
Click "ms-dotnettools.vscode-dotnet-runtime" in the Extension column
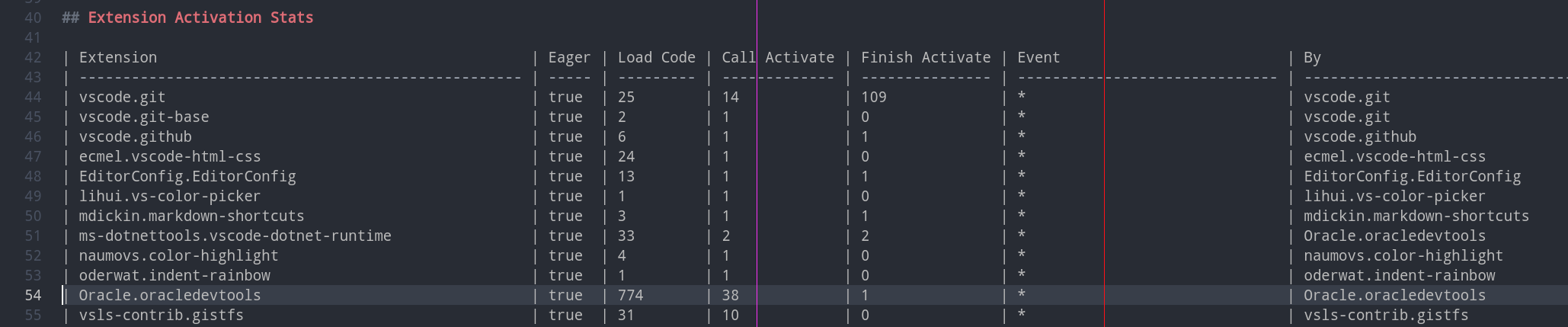[x=235, y=236]
